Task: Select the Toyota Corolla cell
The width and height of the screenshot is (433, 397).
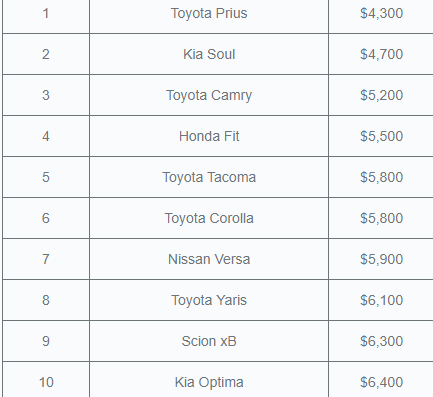Action: pyautogui.click(x=209, y=218)
